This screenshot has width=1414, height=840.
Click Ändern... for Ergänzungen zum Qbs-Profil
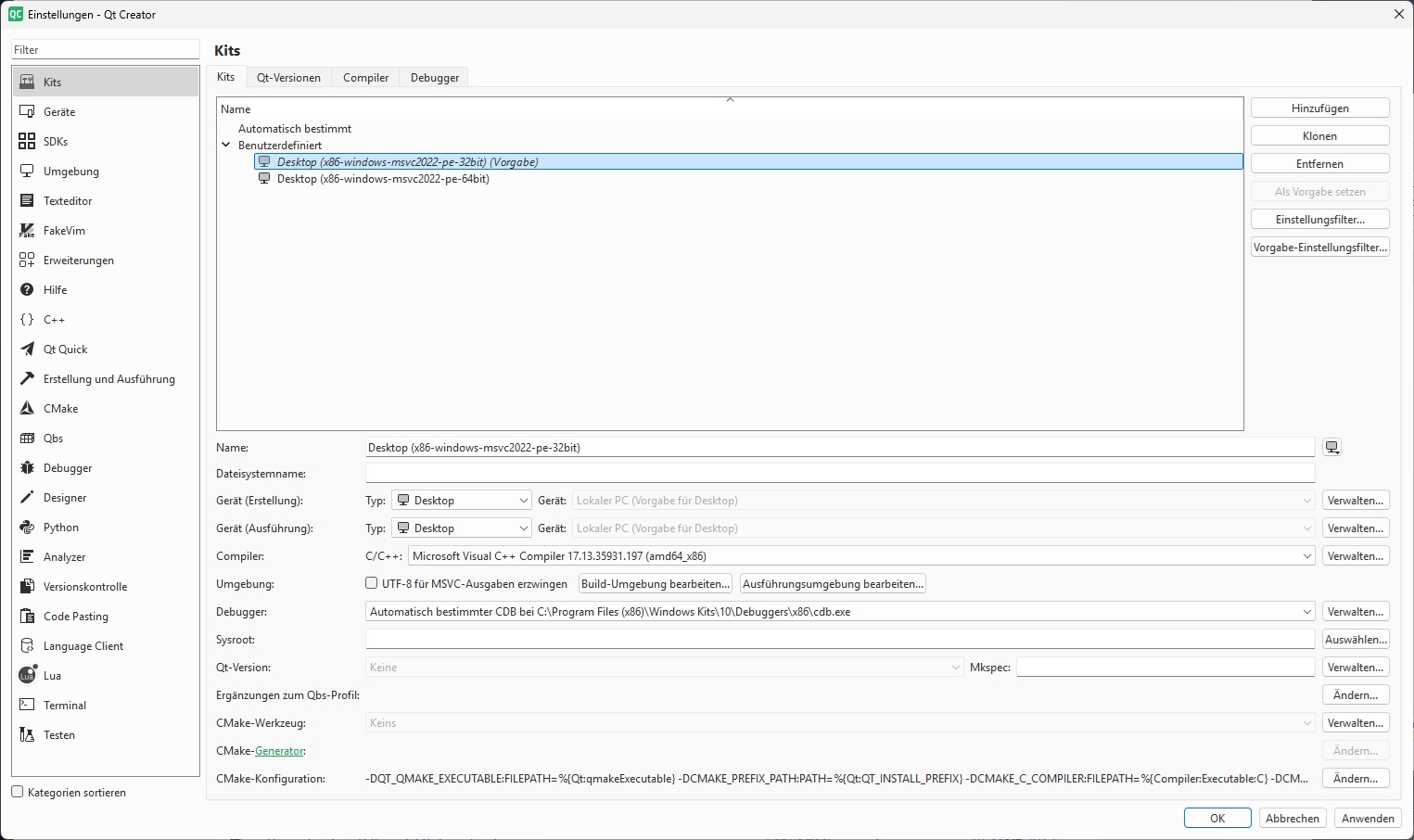point(1356,695)
